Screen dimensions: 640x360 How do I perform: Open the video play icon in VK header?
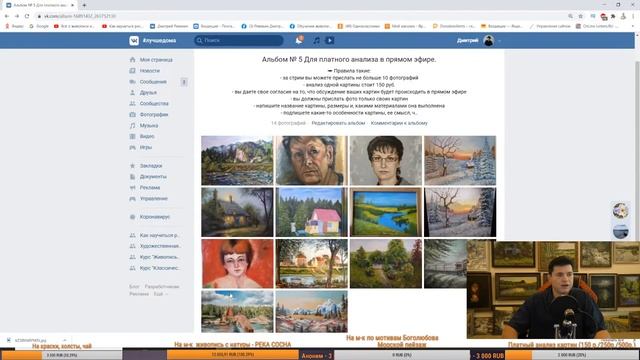(x=329, y=40)
